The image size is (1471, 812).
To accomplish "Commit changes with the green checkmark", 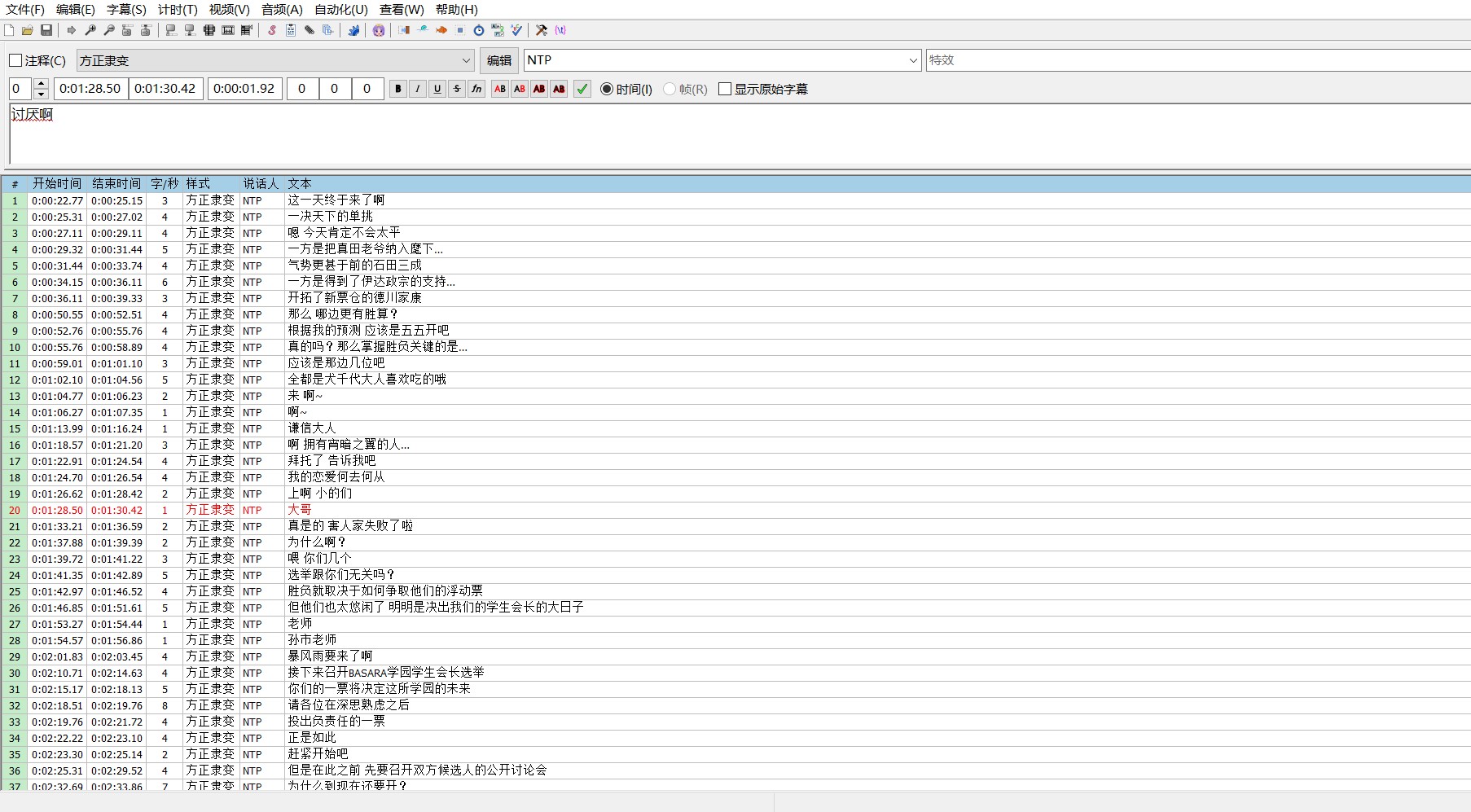I will [x=582, y=89].
